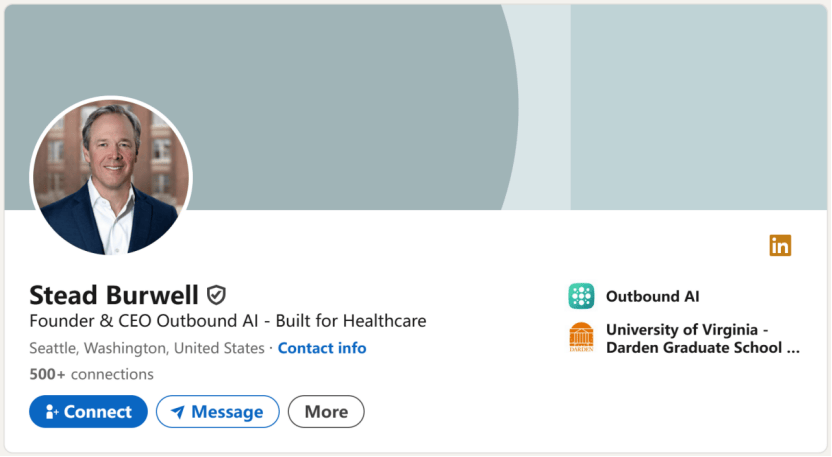Click the white ring border around the profile photo

tap(111, 99)
